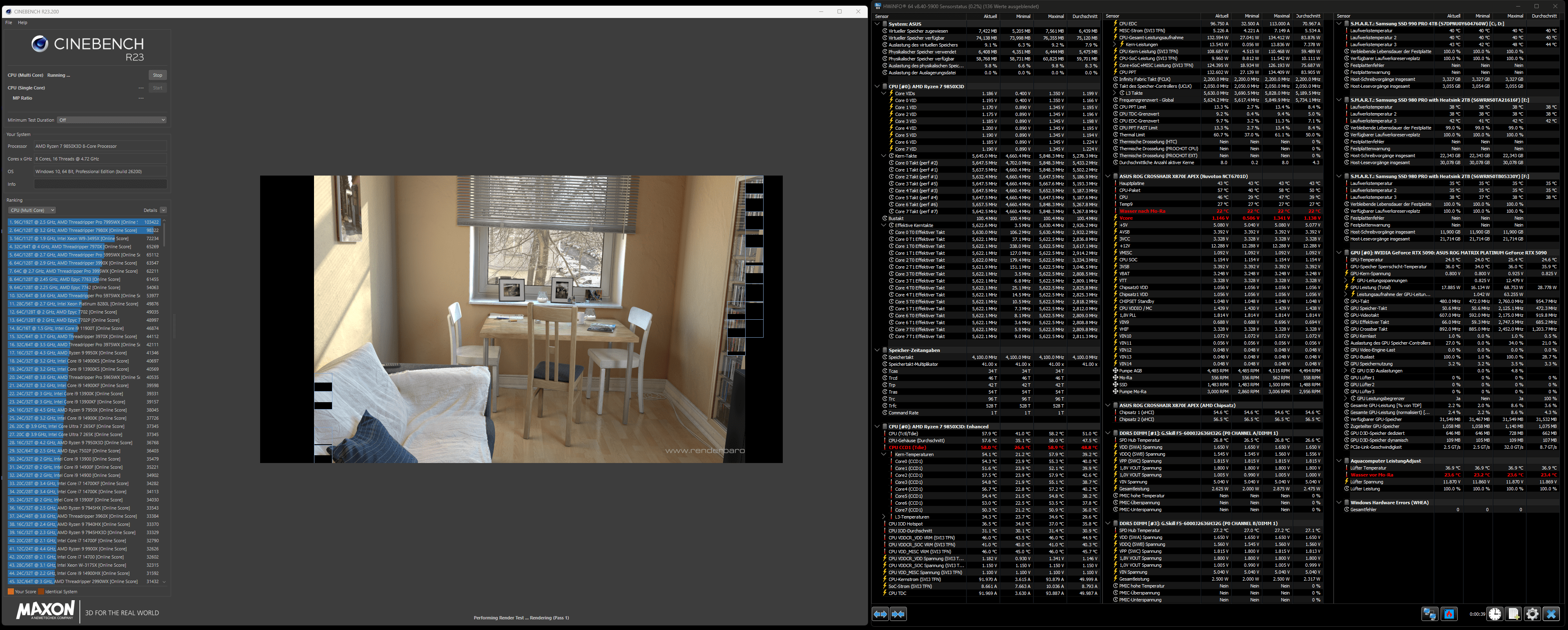The width and height of the screenshot is (1568, 630).
Task: Start logging with the sheet-plus icon
Action: (x=1513, y=614)
